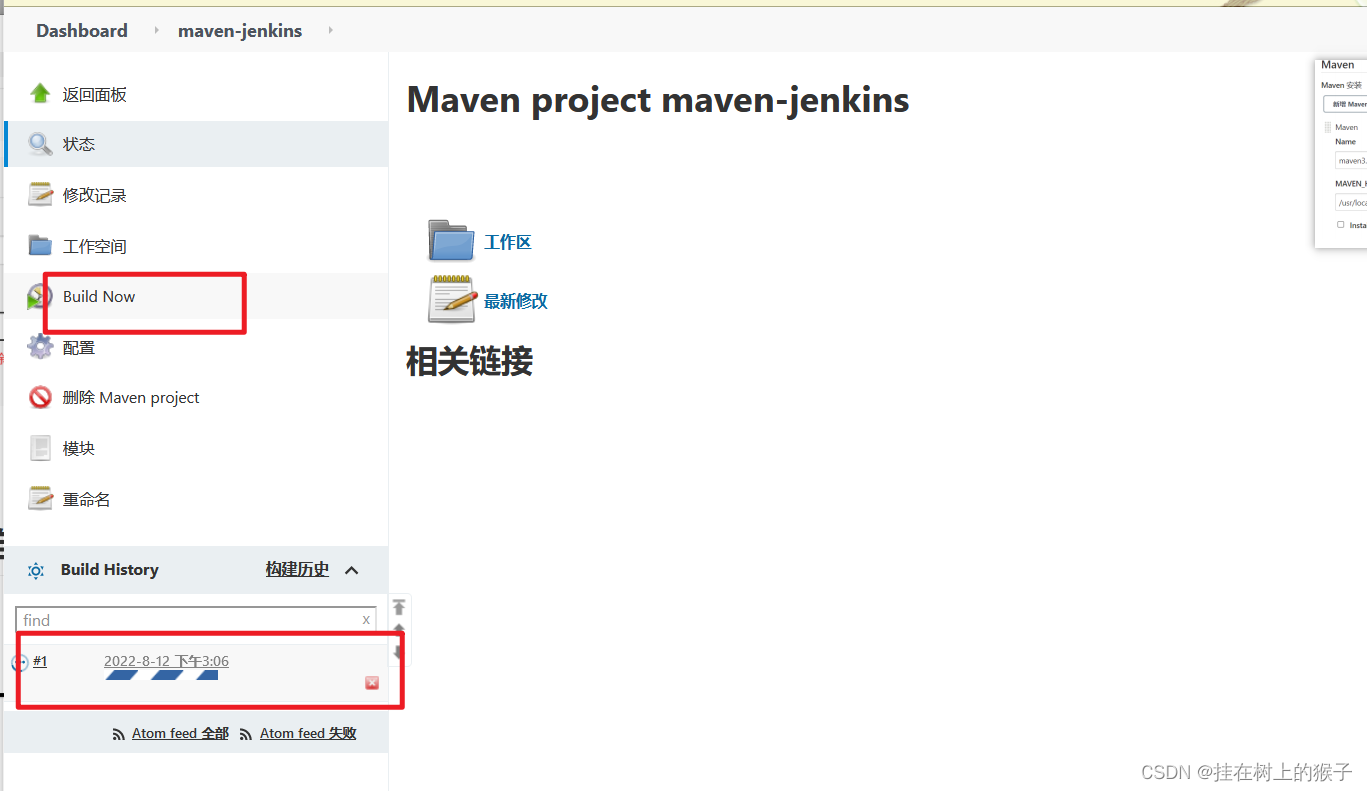Image resolution: width=1367 pixels, height=791 pixels.
Task: Choose 删除 Maven project
Action: (x=131, y=397)
